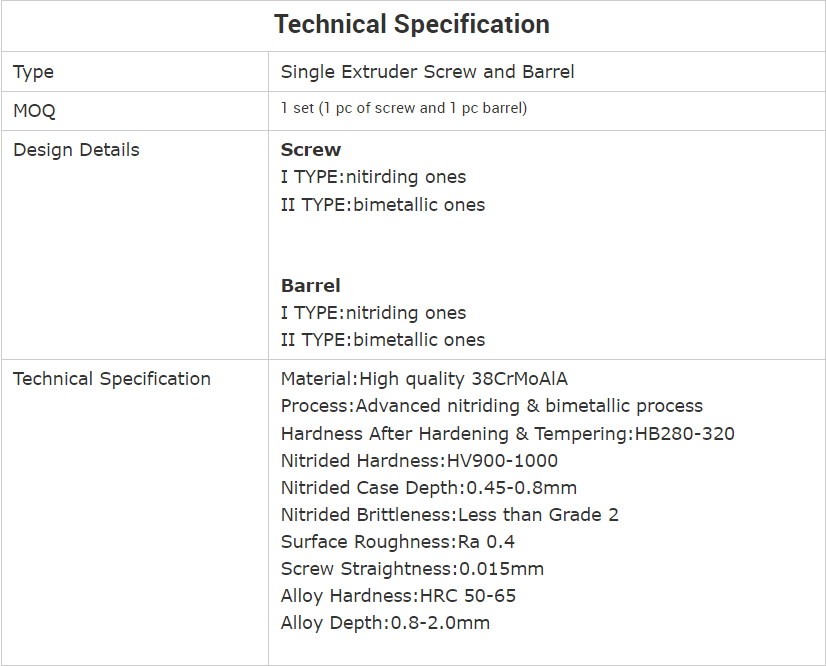
Task: Select the MOQ row label
Action: pos(34,111)
